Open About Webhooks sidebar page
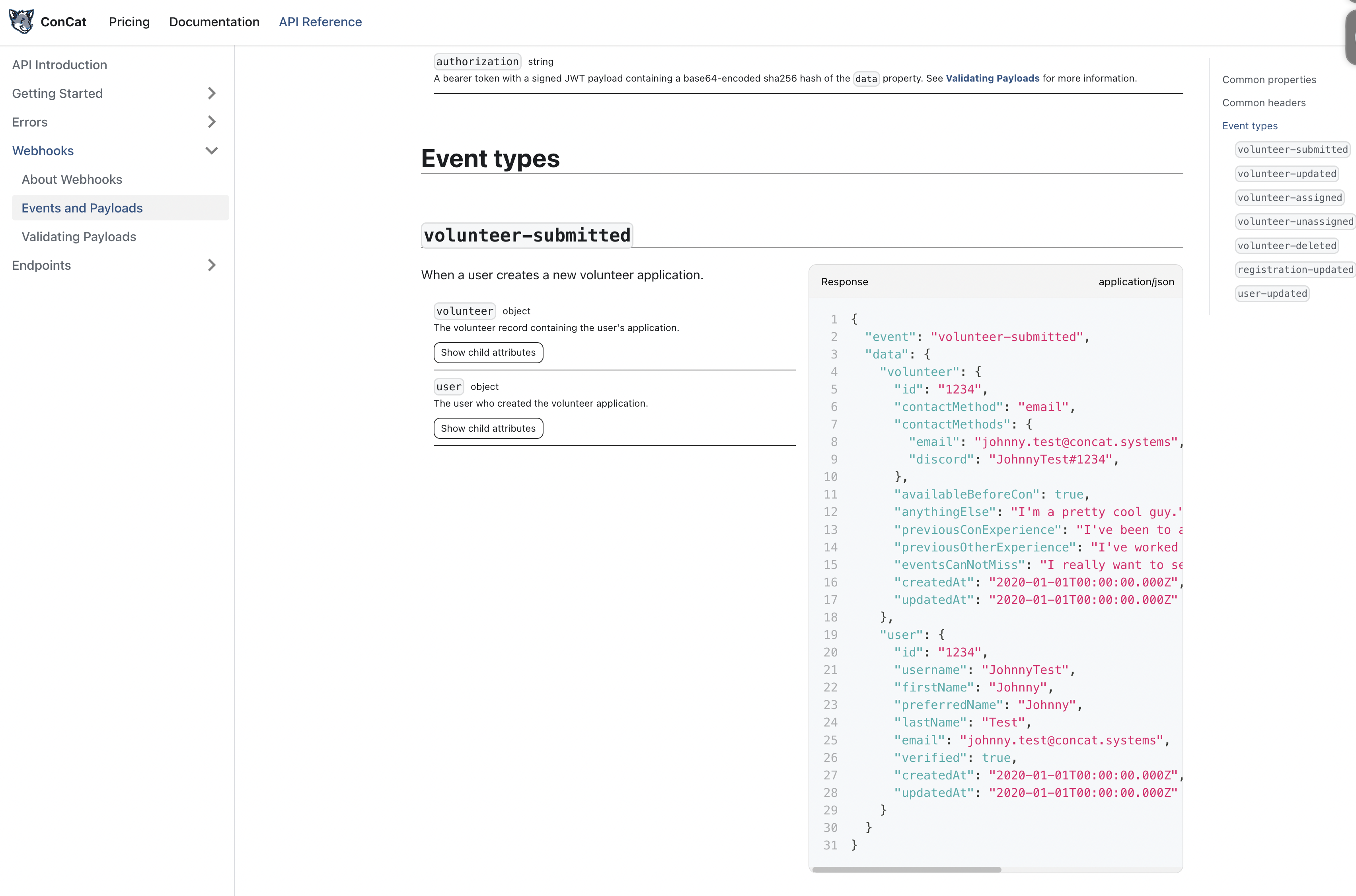Viewport: 1356px width, 896px height. [72, 179]
